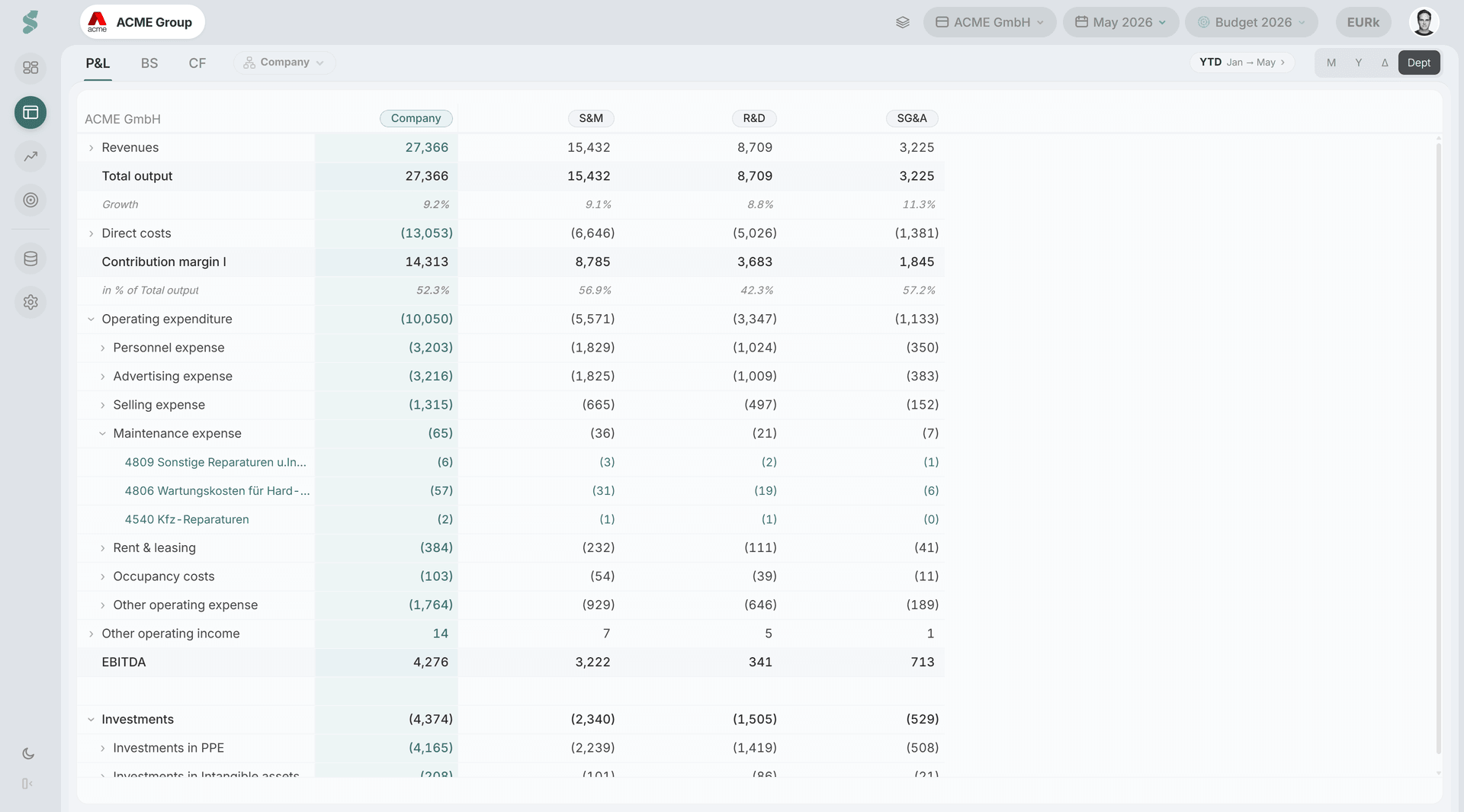Toggle dark mode moon icon
Screen dimensions: 1464x812
pos(28,753)
